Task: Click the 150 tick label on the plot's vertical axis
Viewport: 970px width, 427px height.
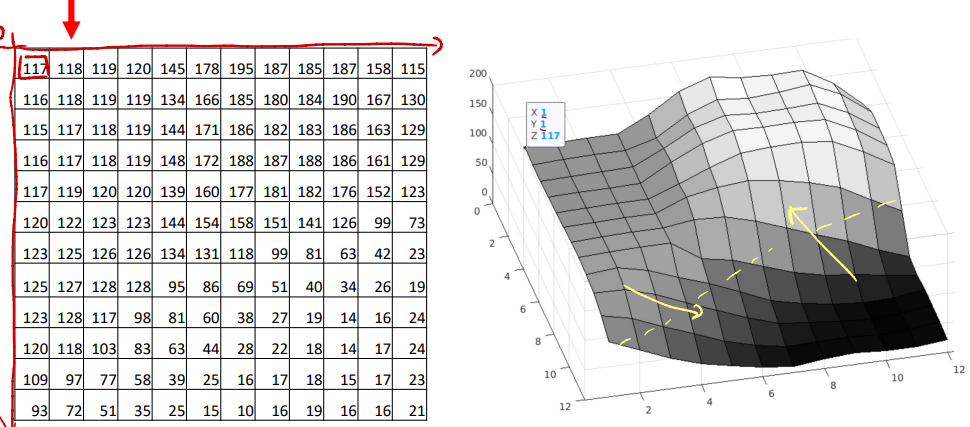Action: coord(478,103)
